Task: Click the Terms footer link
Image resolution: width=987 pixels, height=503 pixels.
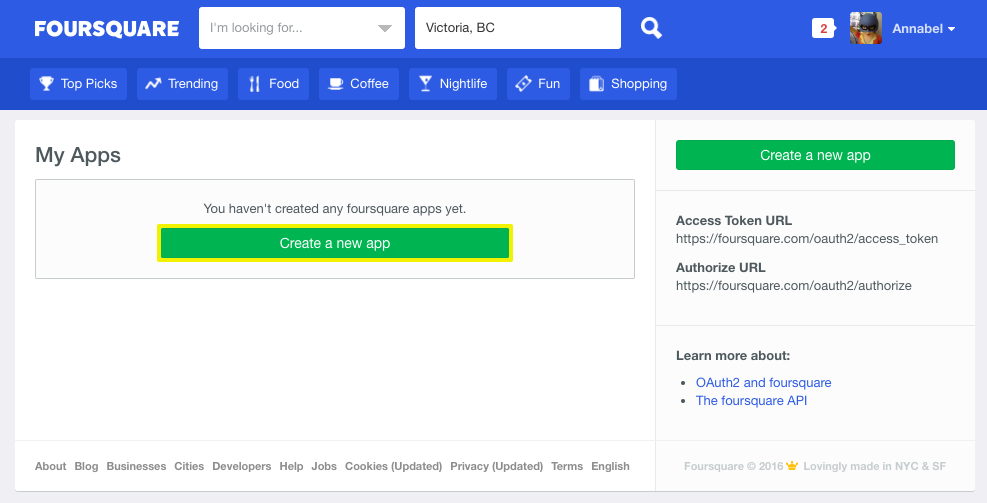Action: [567, 466]
